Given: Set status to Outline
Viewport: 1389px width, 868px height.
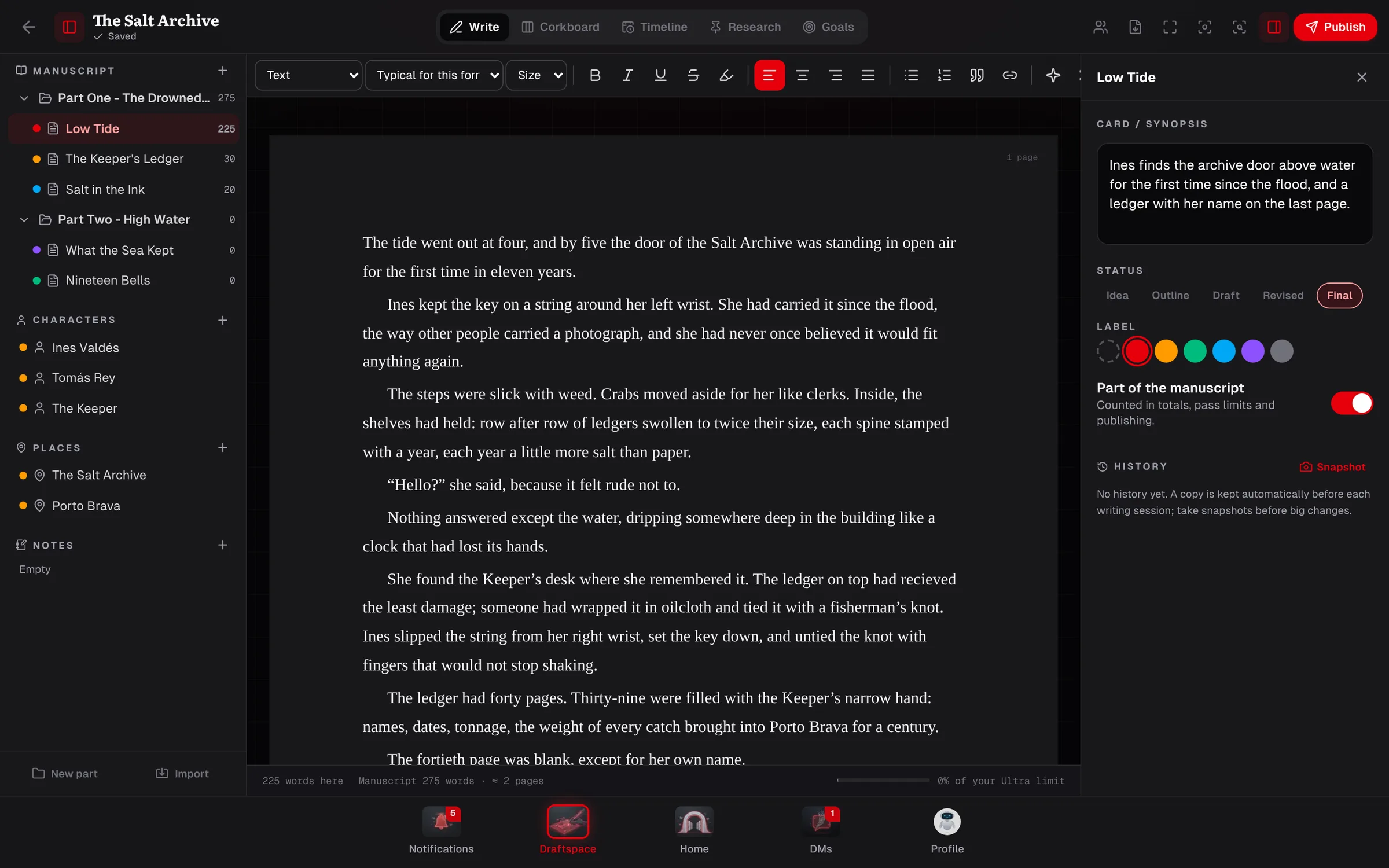Looking at the screenshot, I should [1170, 296].
